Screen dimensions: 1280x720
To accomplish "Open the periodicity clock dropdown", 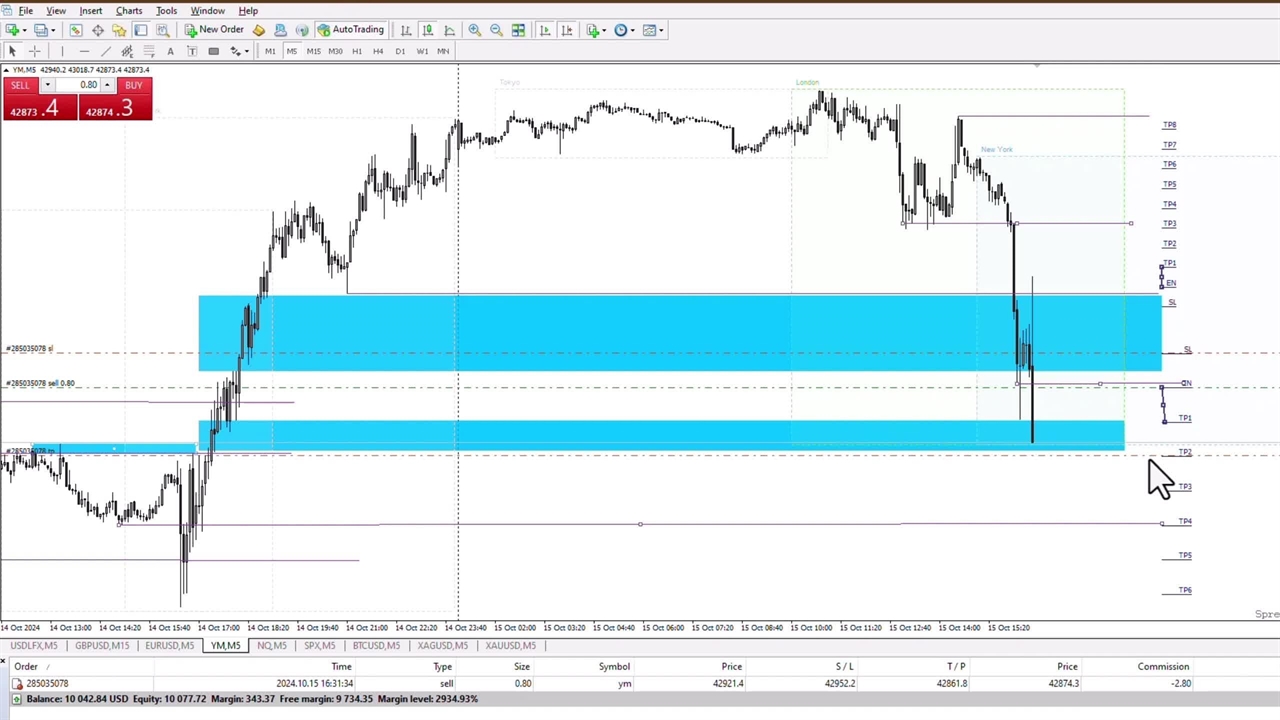I will click(x=624, y=30).
